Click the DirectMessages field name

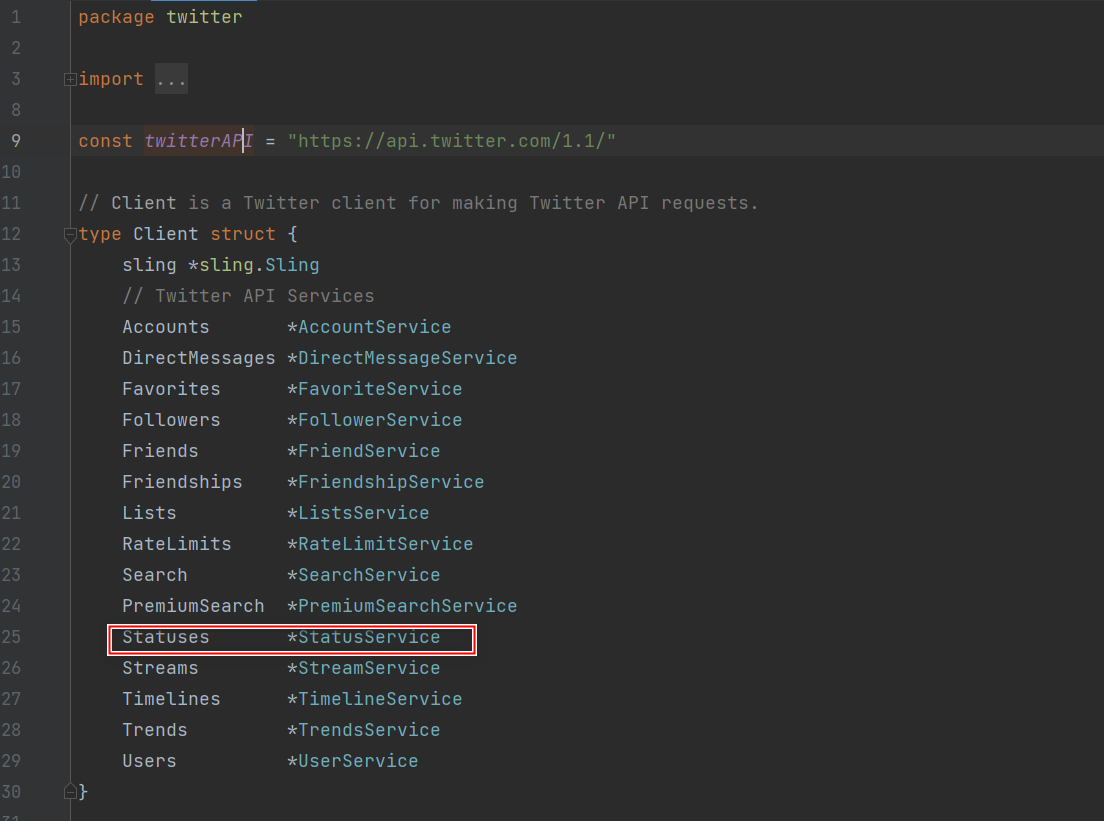pyautogui.click(x=199, y=358)
